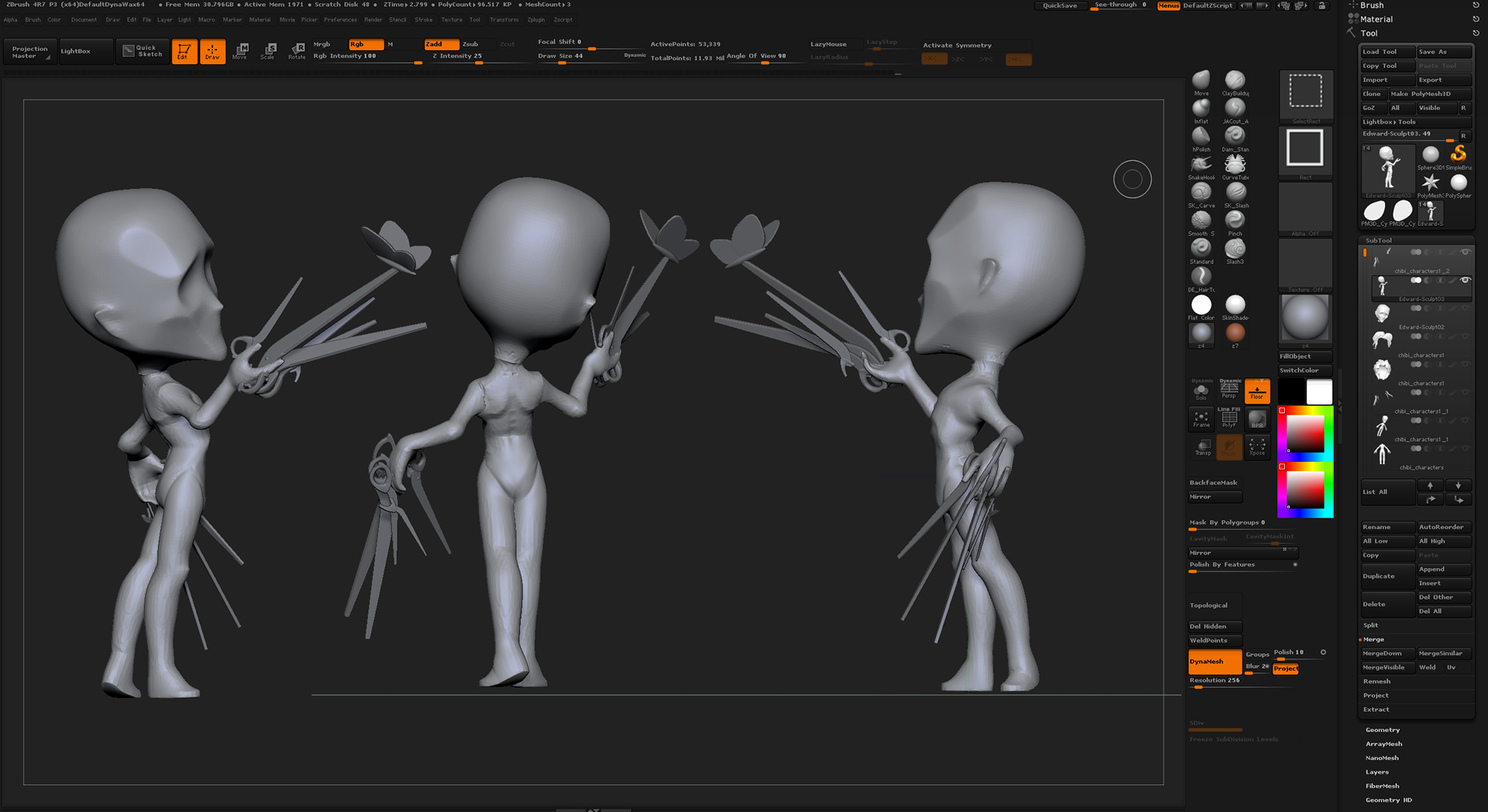Collapse the Merge subsection
This screenshot has width=1488, height=812.
1373,639
